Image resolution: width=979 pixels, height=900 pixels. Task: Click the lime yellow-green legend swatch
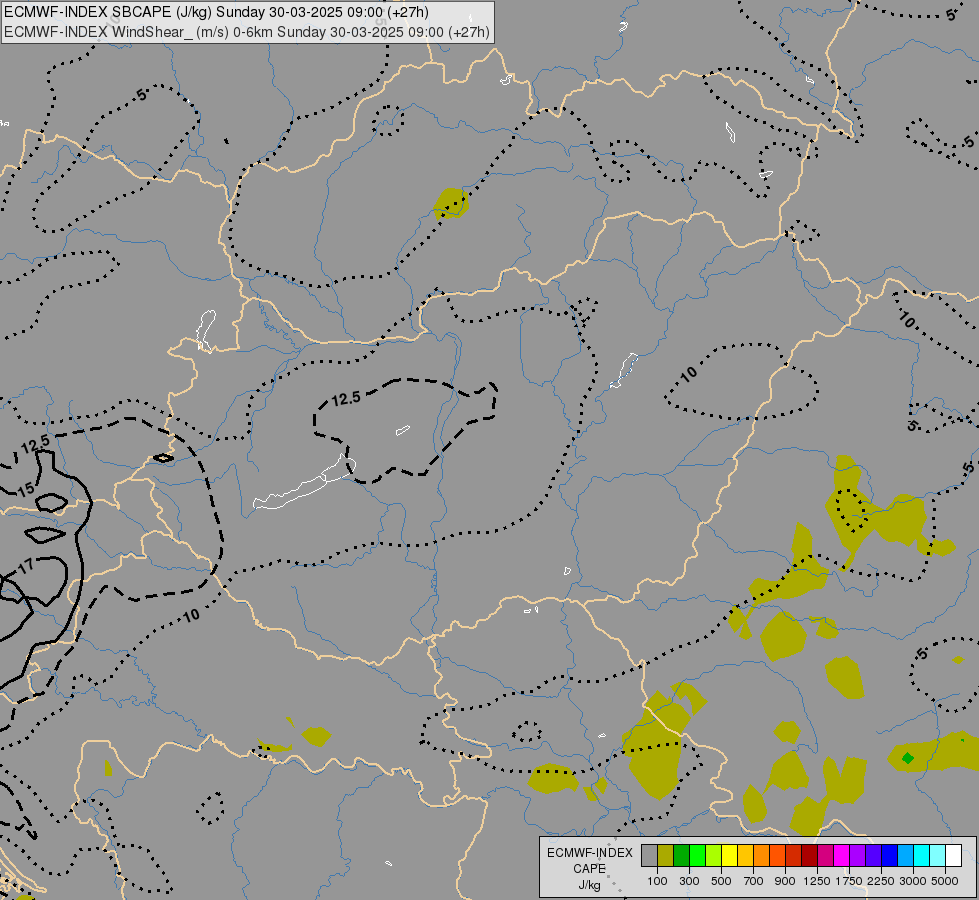click(x=713, y=855)
